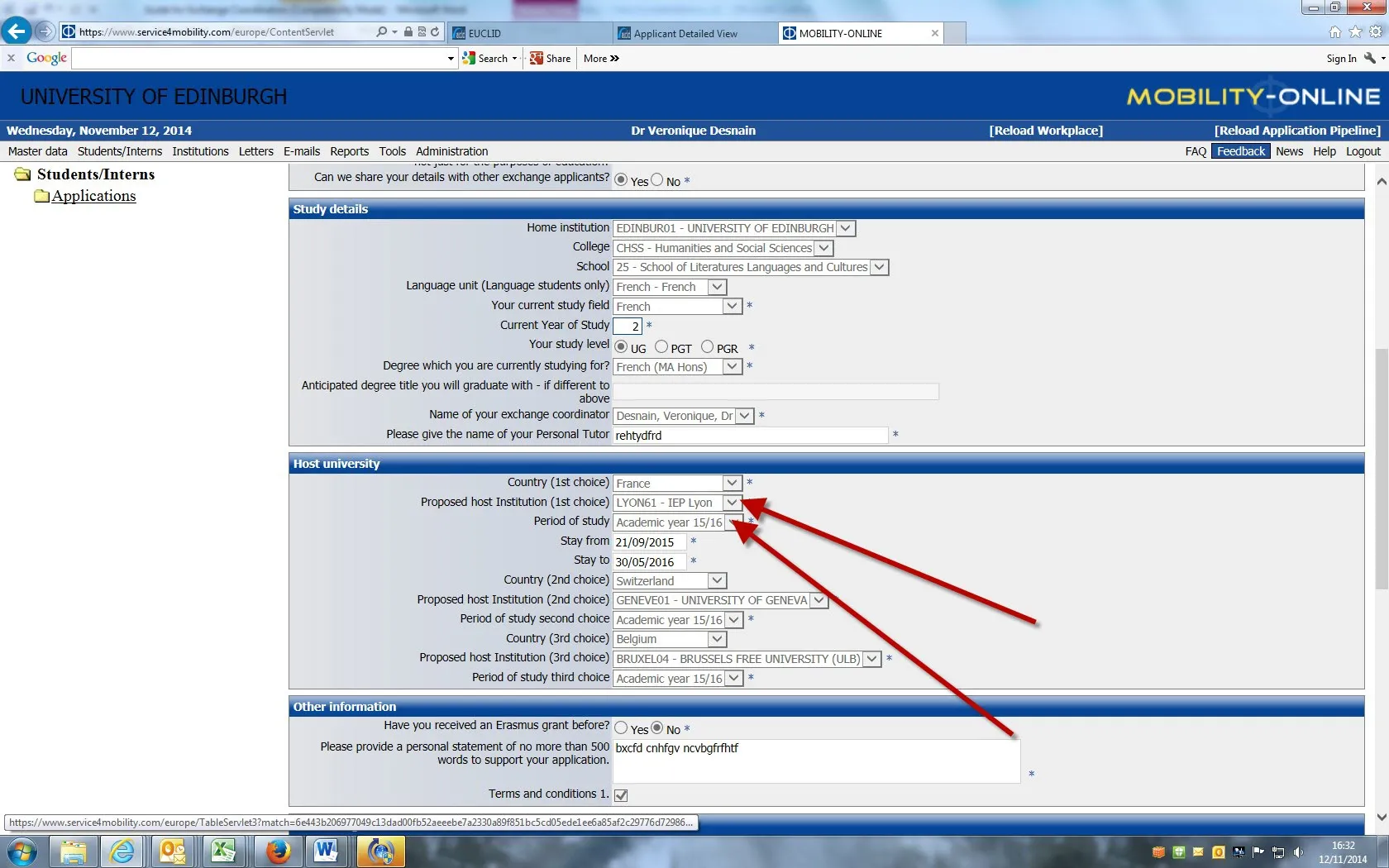Screen dimensions: 1389x868
Task: Open the Country (1st choice) dropdown
Action: (731, 483)
